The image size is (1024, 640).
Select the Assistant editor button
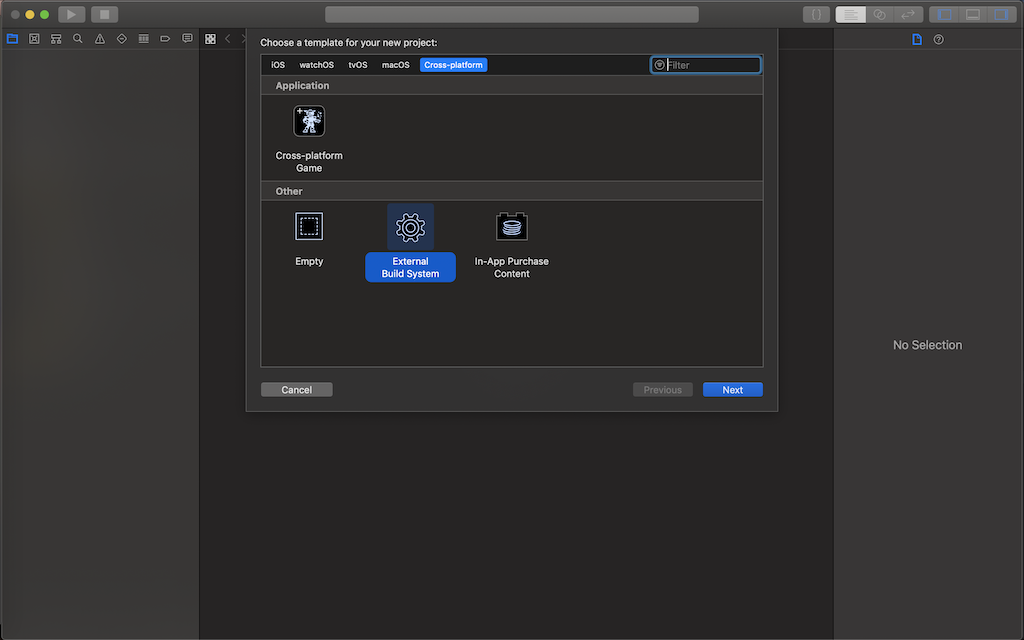pyautogui.click(x=880, y=14)
